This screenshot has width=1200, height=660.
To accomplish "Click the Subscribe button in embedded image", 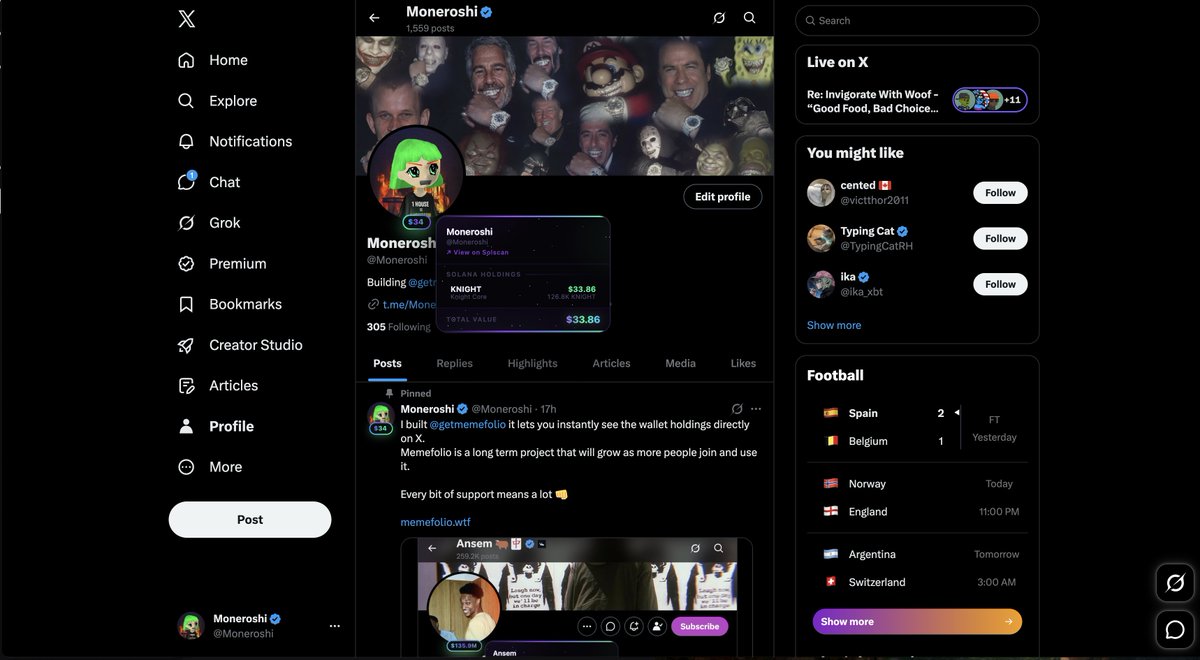I will tap(699, 626).
